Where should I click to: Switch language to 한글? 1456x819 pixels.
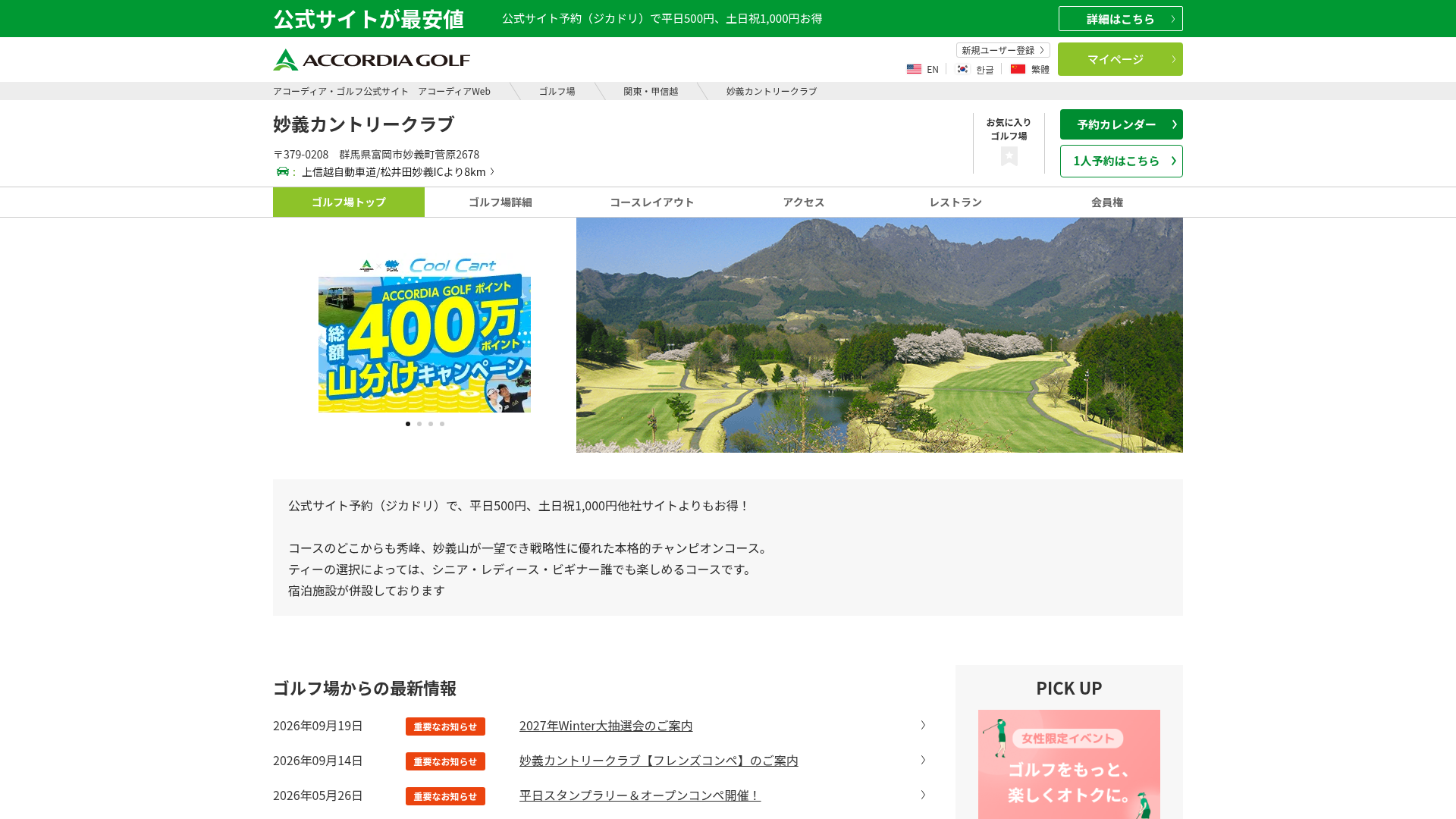pos(985,69)
